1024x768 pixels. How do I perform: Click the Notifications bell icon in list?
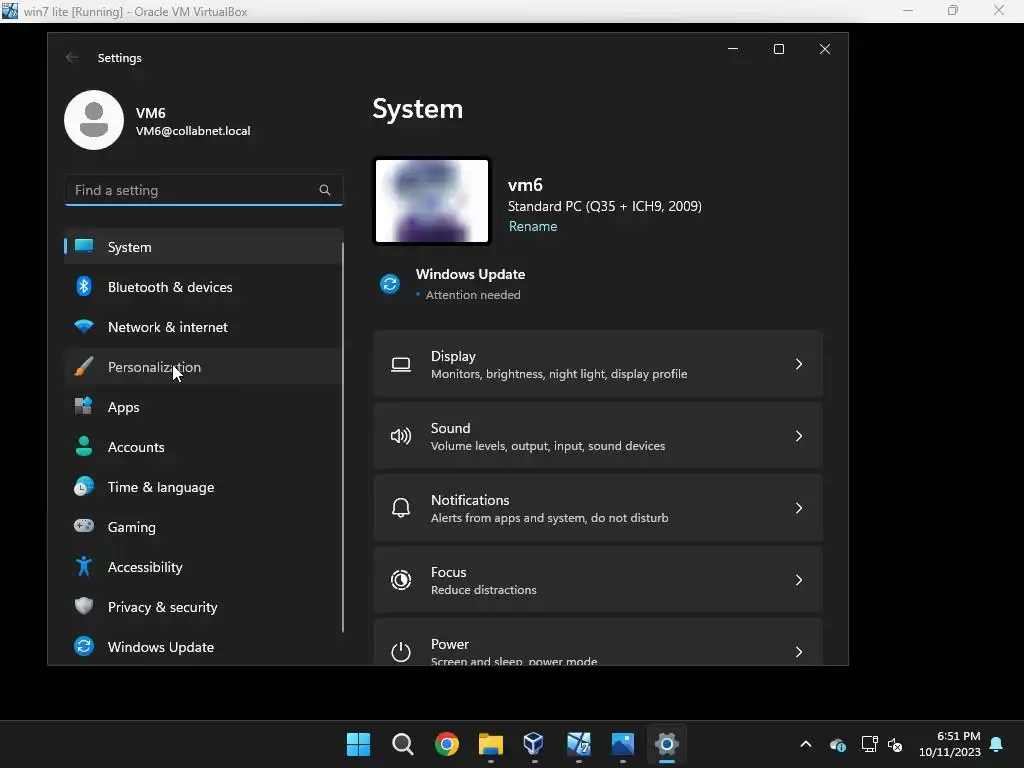click(401, 508)
